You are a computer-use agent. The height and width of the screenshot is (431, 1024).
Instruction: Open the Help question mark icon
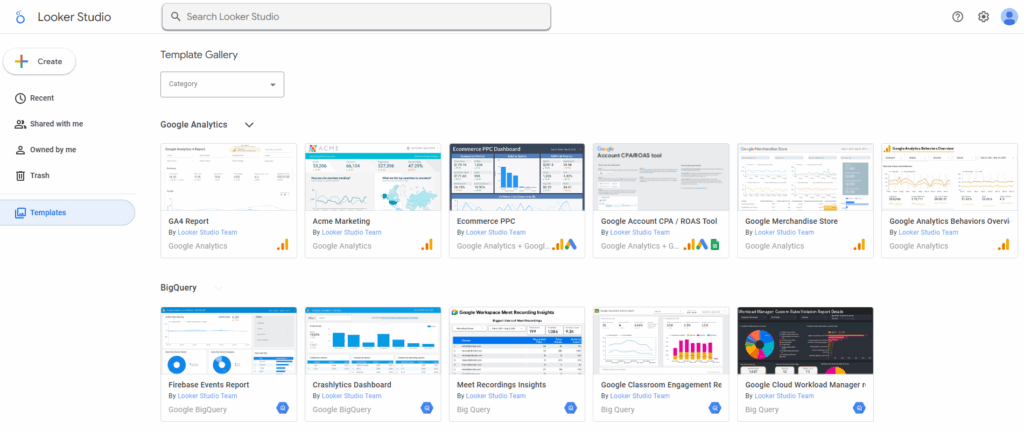(957, 17)
